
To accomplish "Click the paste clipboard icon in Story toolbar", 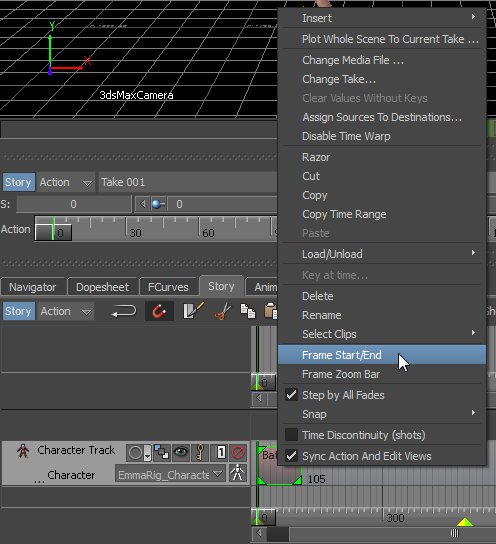I will tap(271, 311).
